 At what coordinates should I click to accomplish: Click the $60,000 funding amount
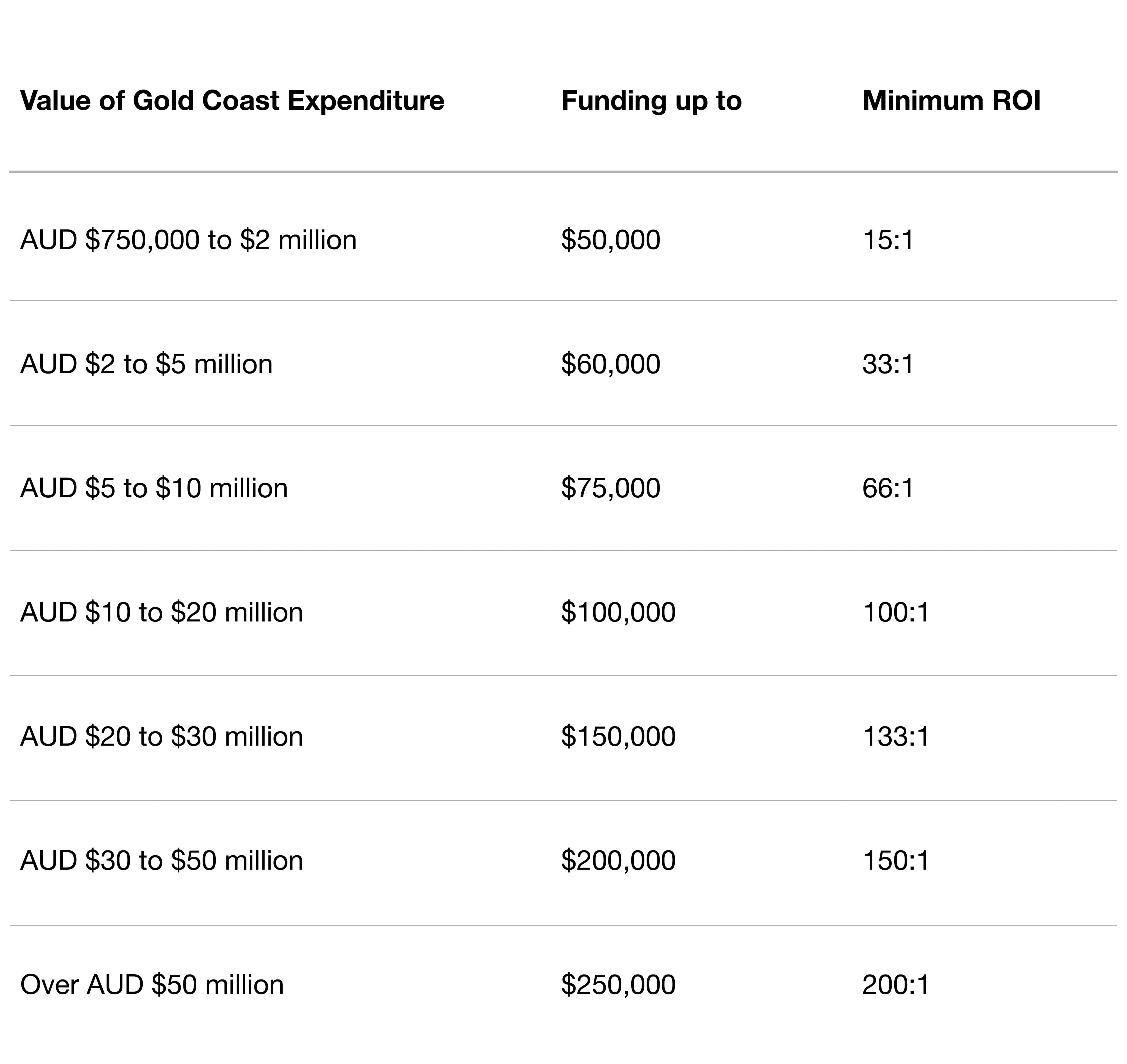click(610, 364)
